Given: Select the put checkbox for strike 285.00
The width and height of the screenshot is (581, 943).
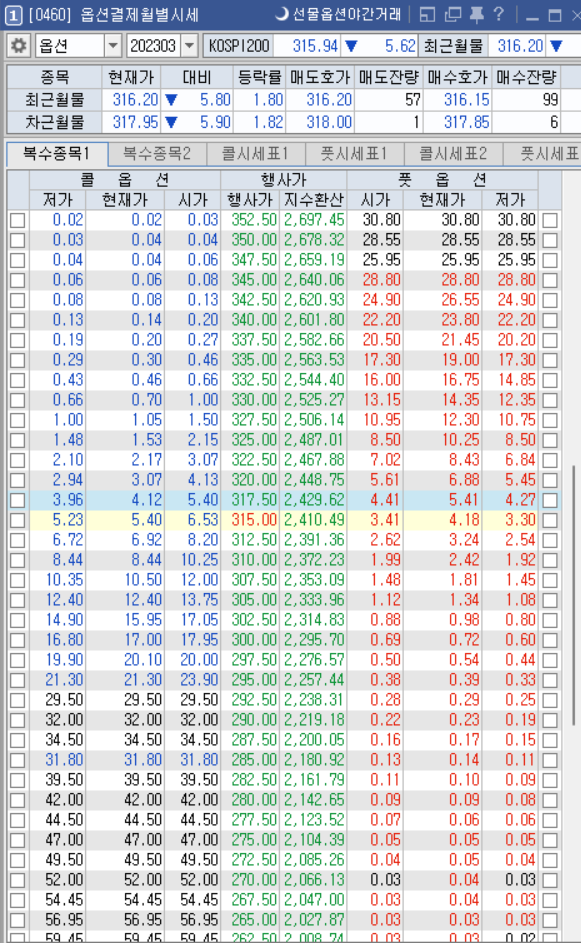Looking at the screenshot, I should pos(550,760).
